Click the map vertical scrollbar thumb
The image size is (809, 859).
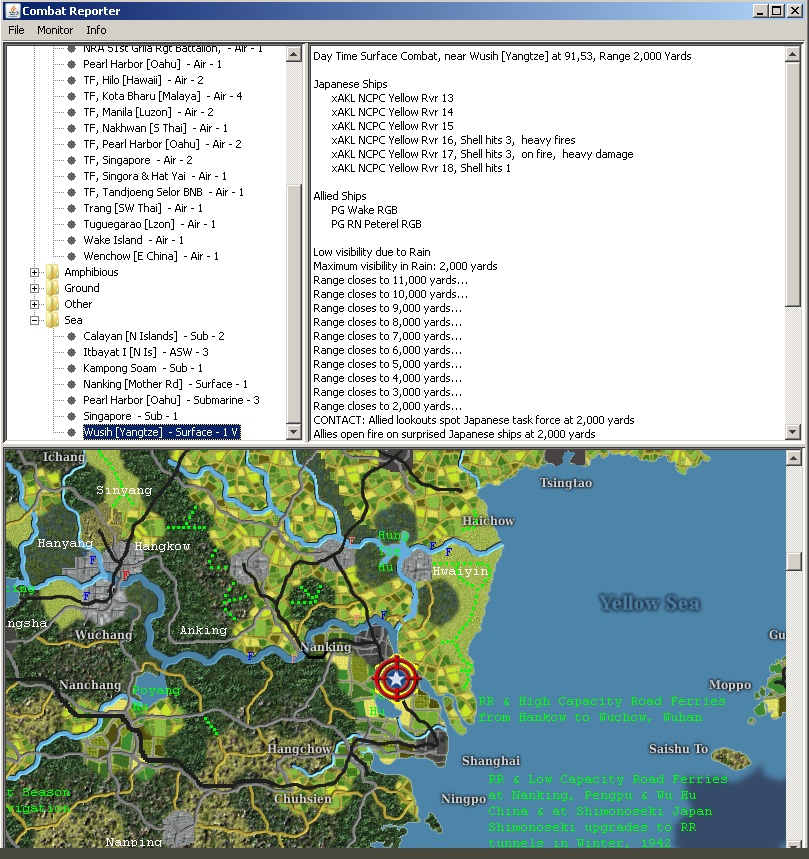click(x=794, y=561)
